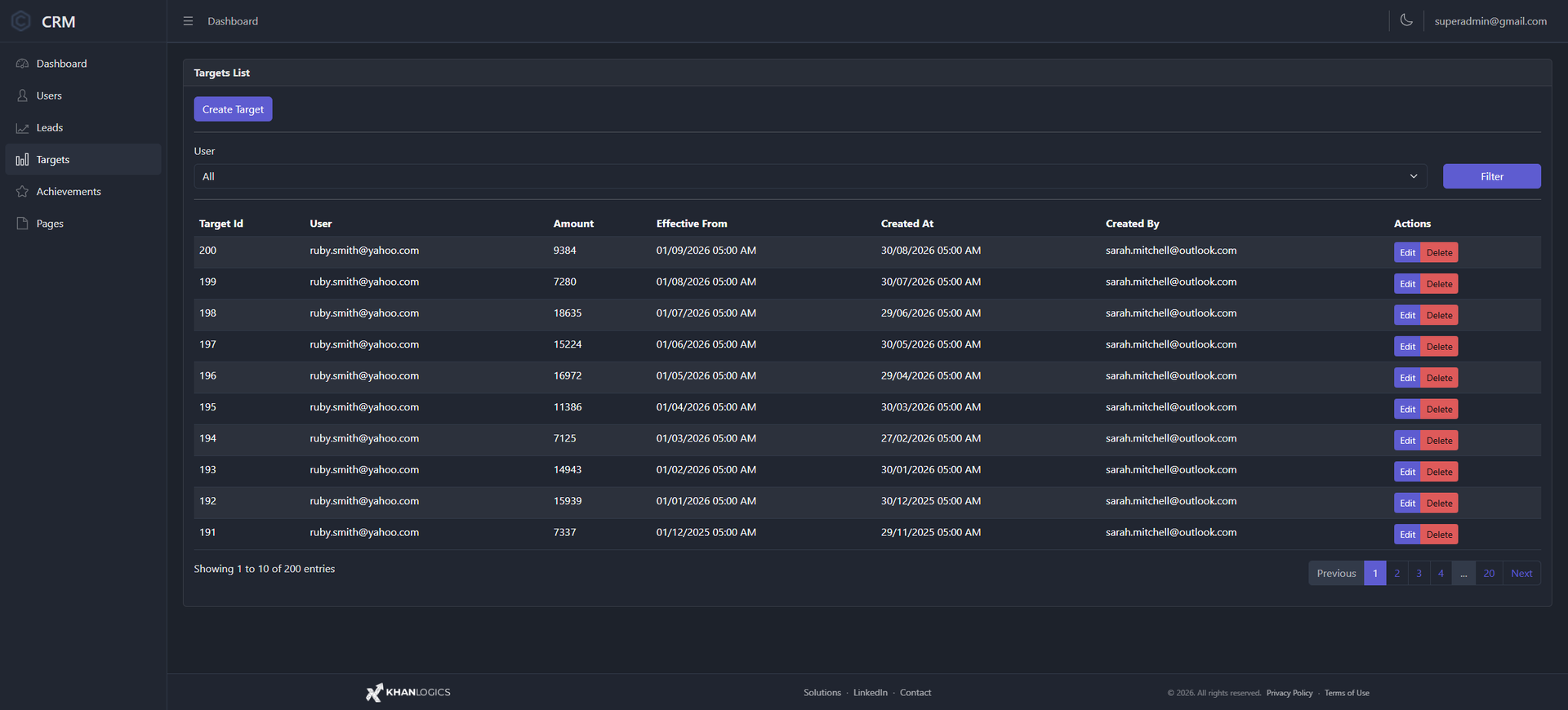Delete target 199
The height and width of the screenshot is (710, 1568).
[1439, 284]
